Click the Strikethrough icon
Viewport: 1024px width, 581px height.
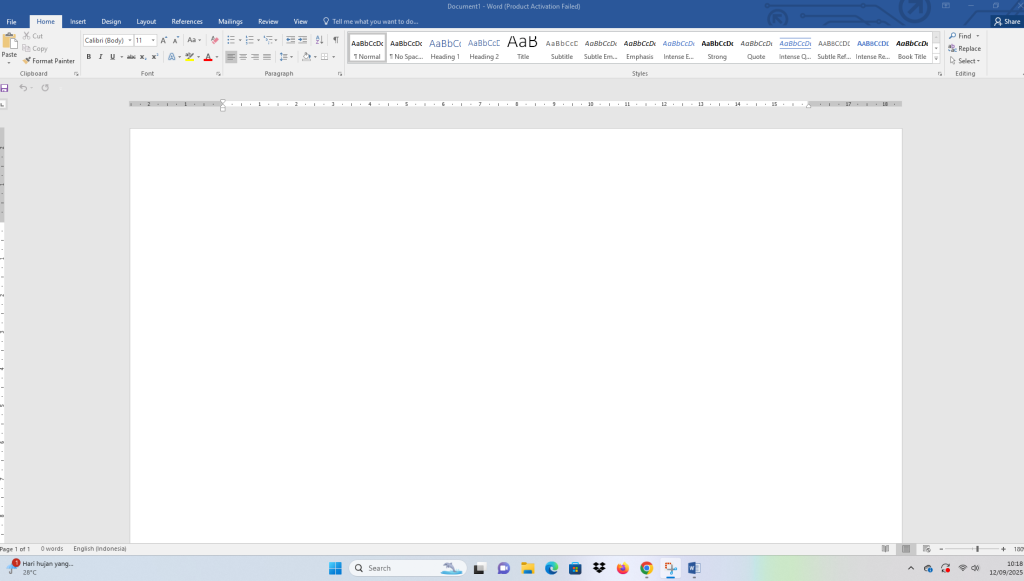coord(131,57)
